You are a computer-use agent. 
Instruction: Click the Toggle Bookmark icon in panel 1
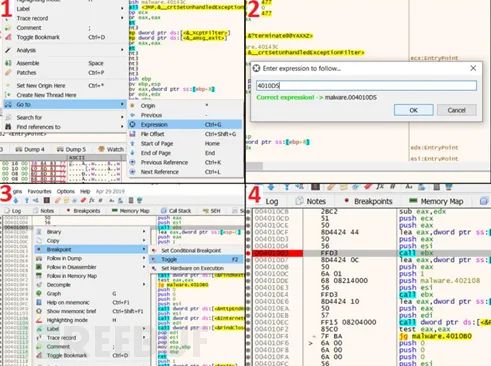9,37
